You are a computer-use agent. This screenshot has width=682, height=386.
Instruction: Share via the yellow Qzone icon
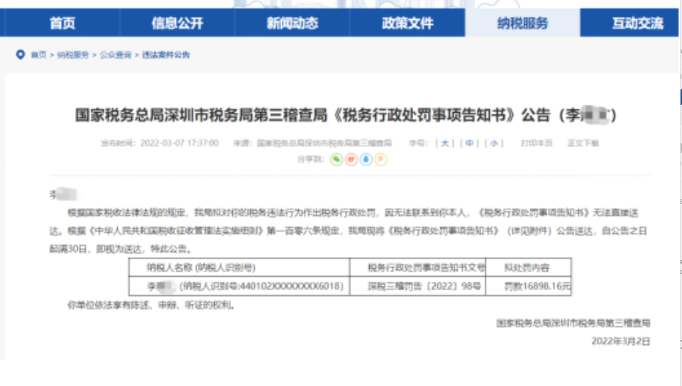point(381,159)
